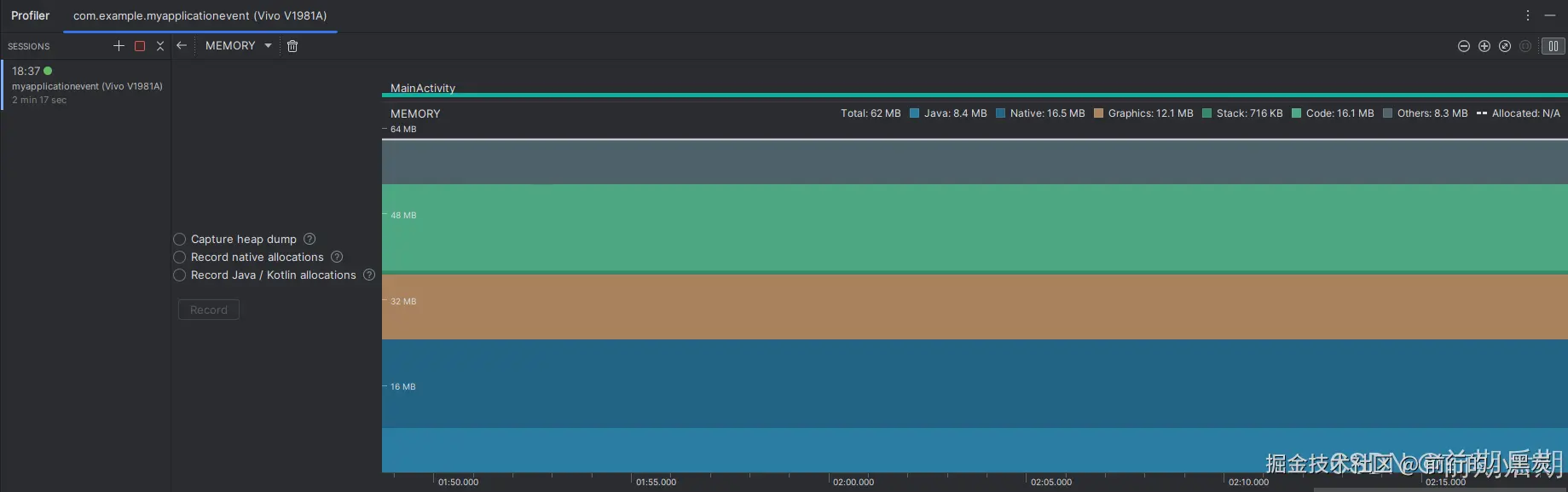This screenshot has width=1568, height=492.
Task: Select the 18:37 session entry
Action: point(86,84)
